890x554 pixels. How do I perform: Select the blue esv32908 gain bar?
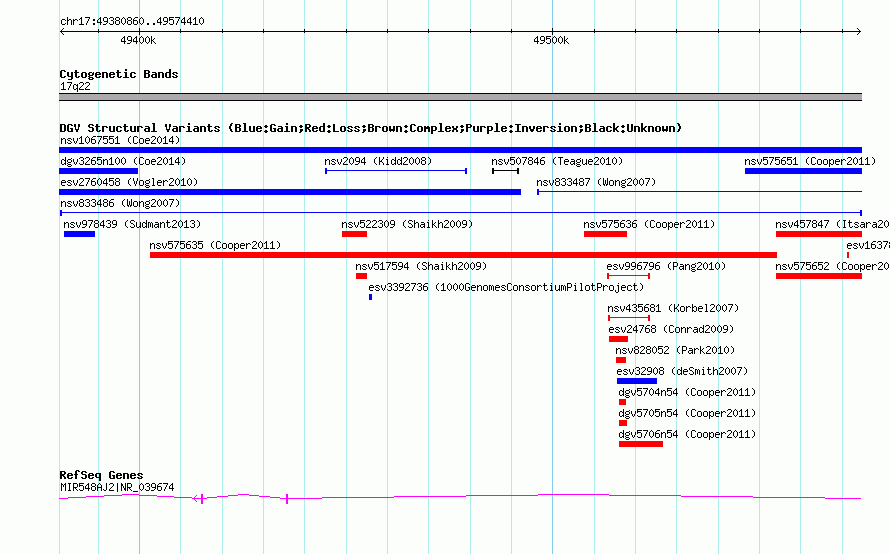click(637, 381)
